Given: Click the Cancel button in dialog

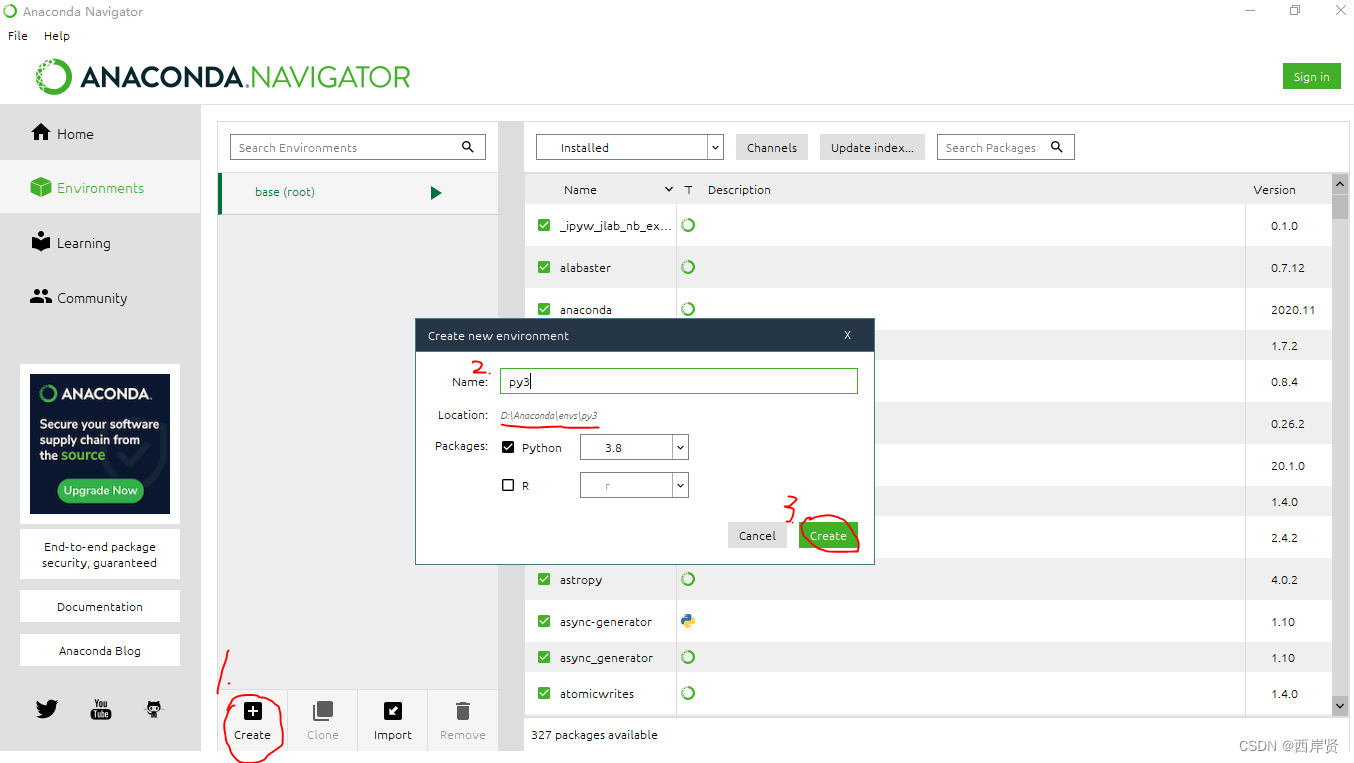Looking at the screenshot, I should pyautogui.click(x=757, y=535).
